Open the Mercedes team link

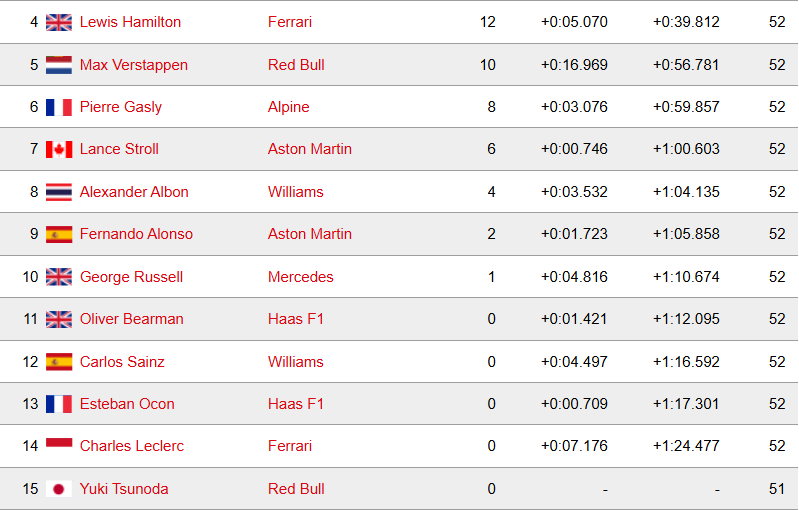[x=301, y=277]
